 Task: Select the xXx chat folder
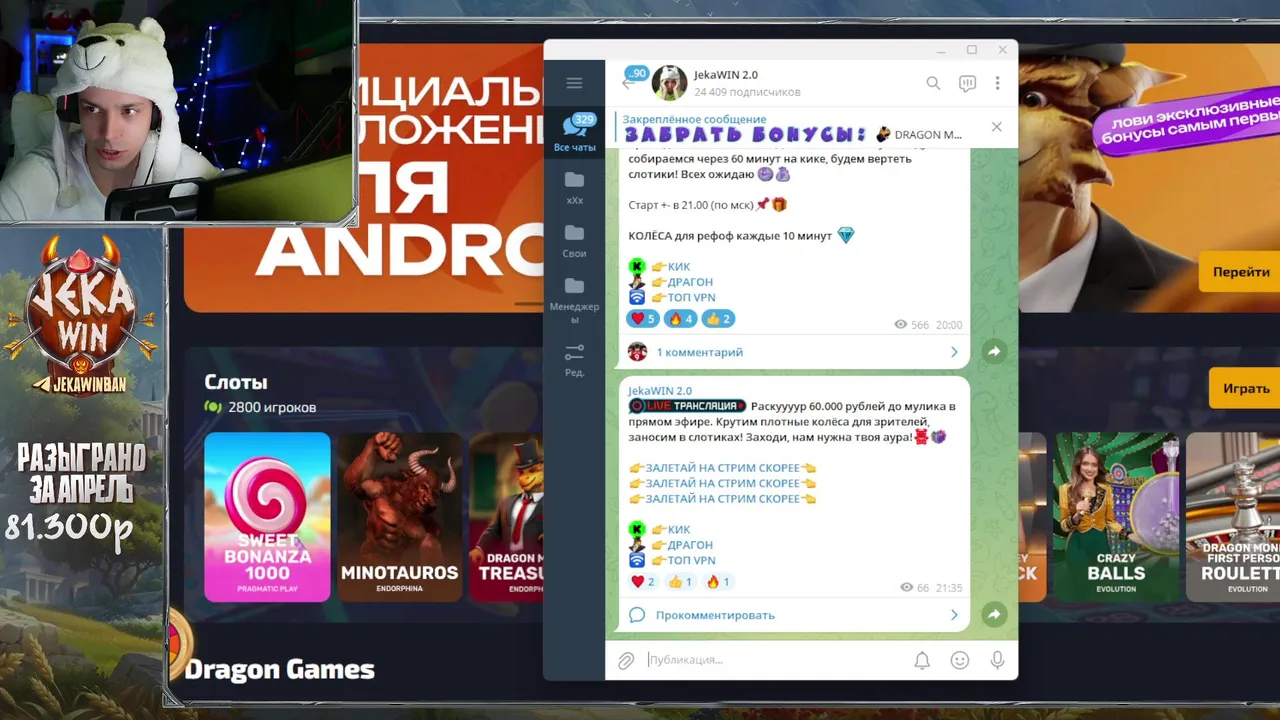click(574, 187)
